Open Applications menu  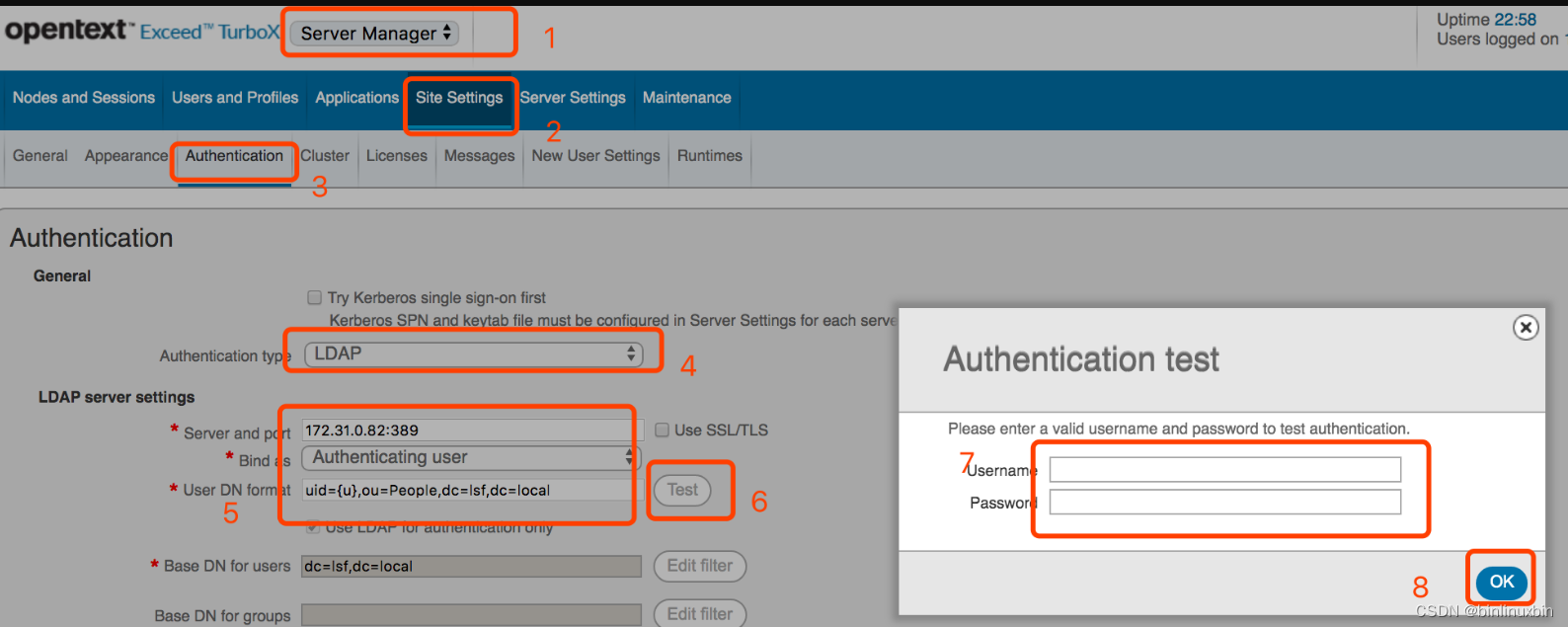356,98
